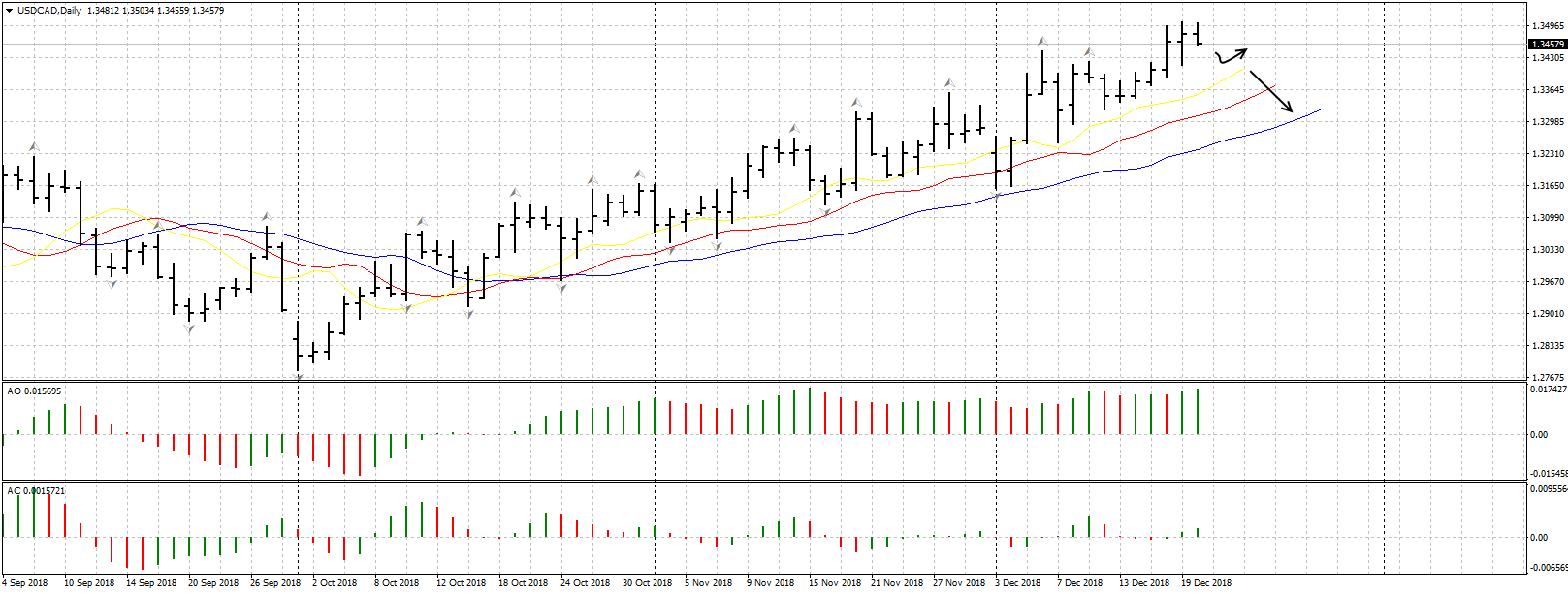Select the straight downward black arrow drawing
This screenshot has width=1568, height=594.
1271,91
